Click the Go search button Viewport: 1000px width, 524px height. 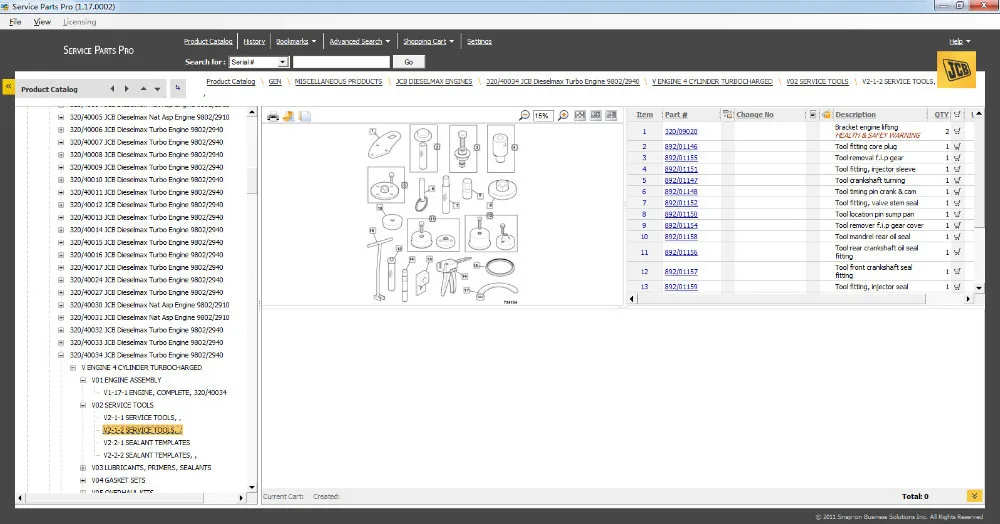408,62
